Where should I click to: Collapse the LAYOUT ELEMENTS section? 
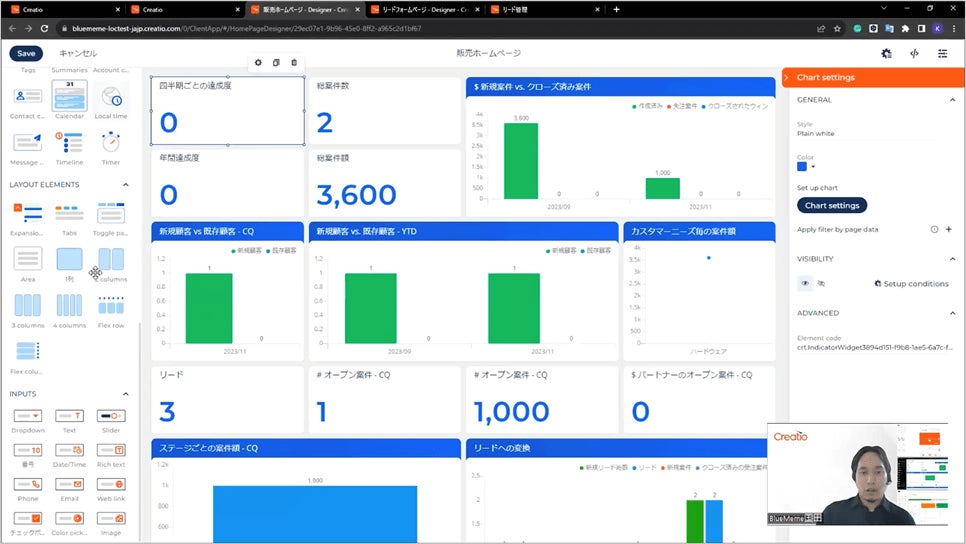tap(126, 185)
